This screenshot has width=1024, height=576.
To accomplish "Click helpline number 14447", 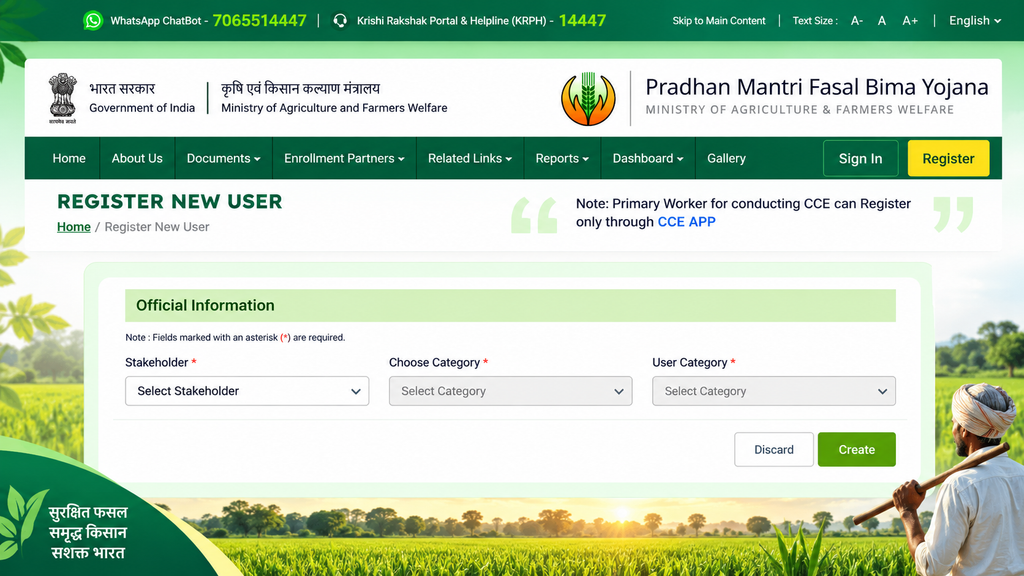I will point(582,21).
